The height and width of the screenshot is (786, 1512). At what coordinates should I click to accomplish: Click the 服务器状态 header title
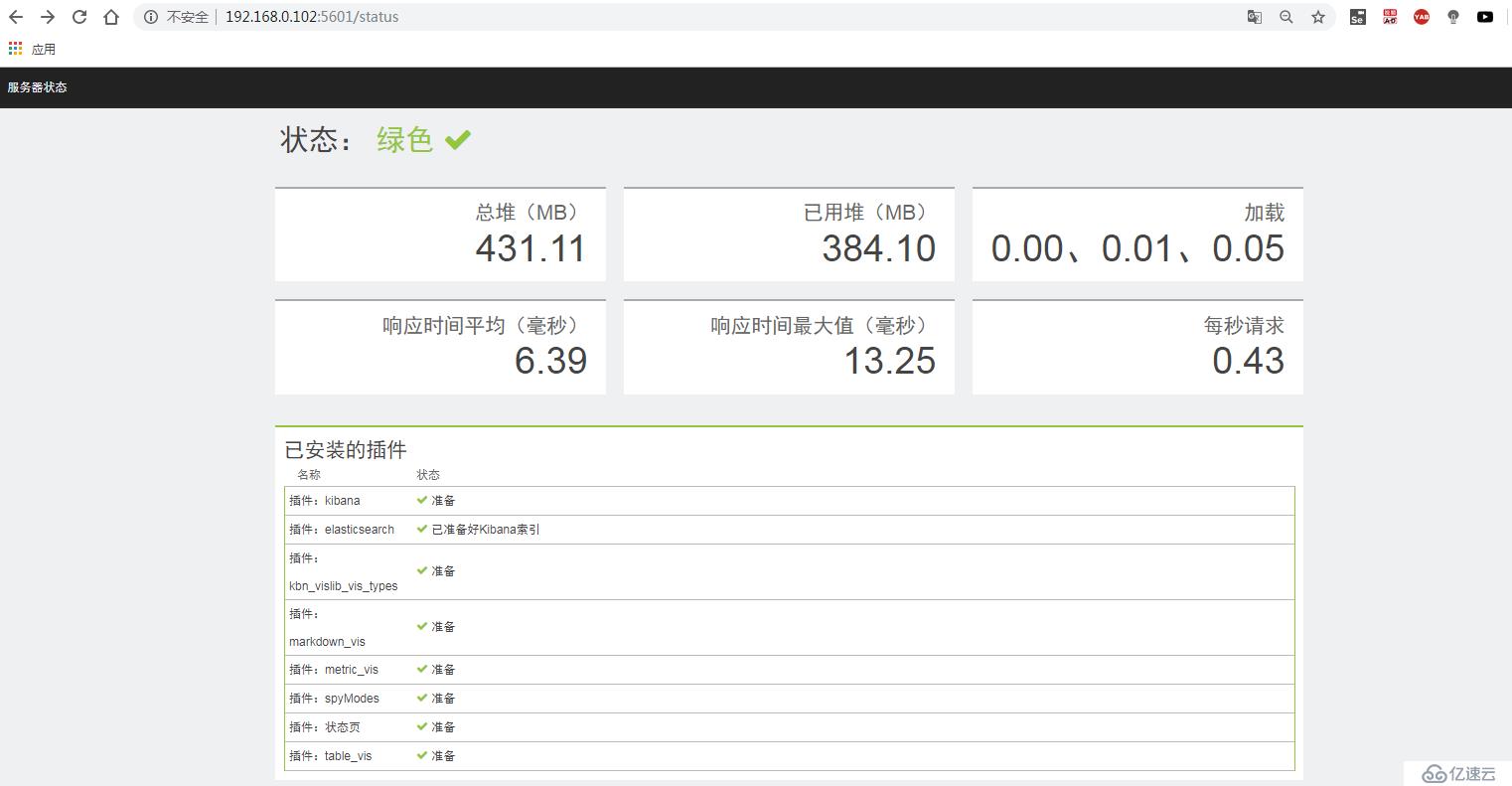(x=37, y=87)
